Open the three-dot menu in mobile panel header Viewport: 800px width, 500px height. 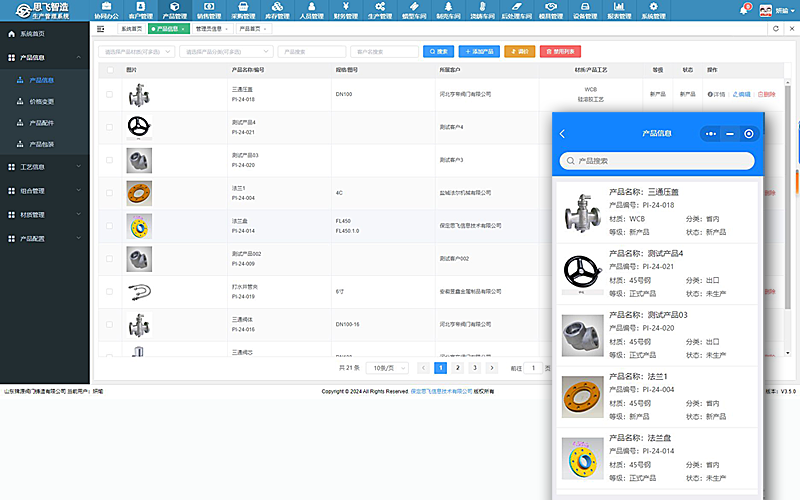click(711, 133)
